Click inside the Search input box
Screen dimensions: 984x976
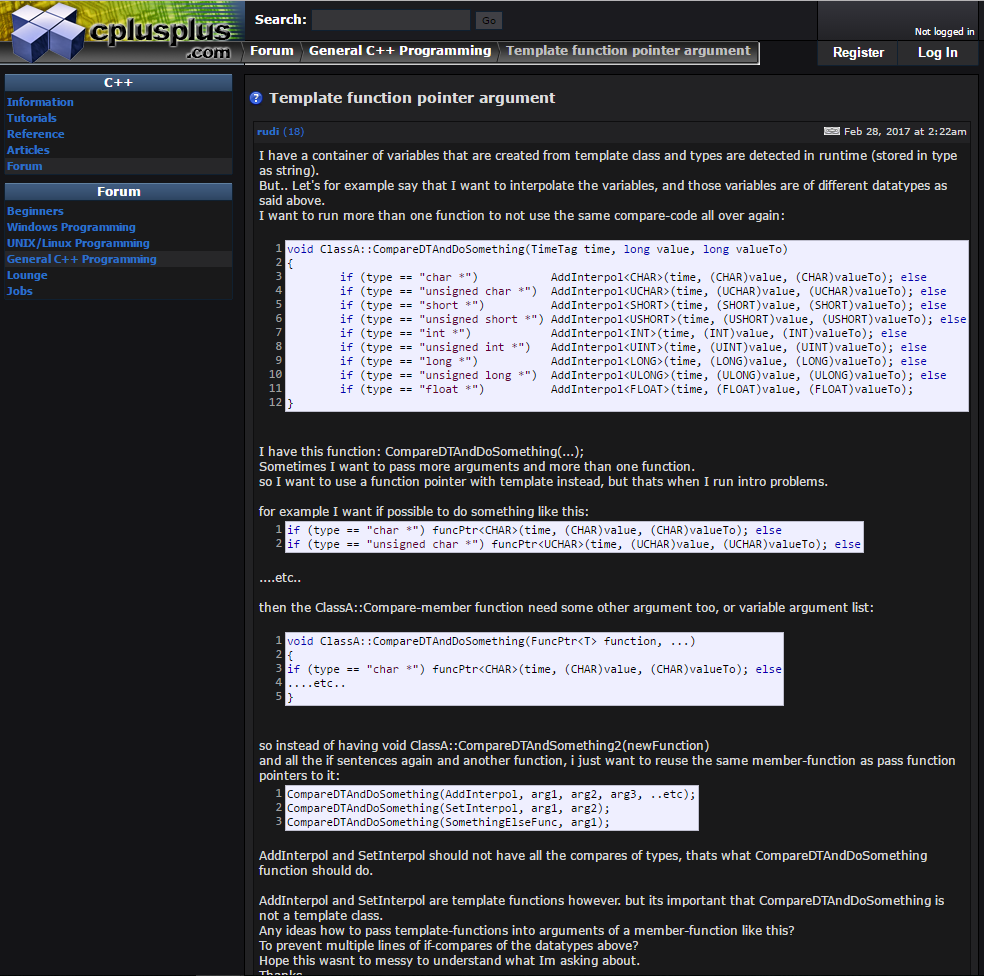tap(390, 19)
